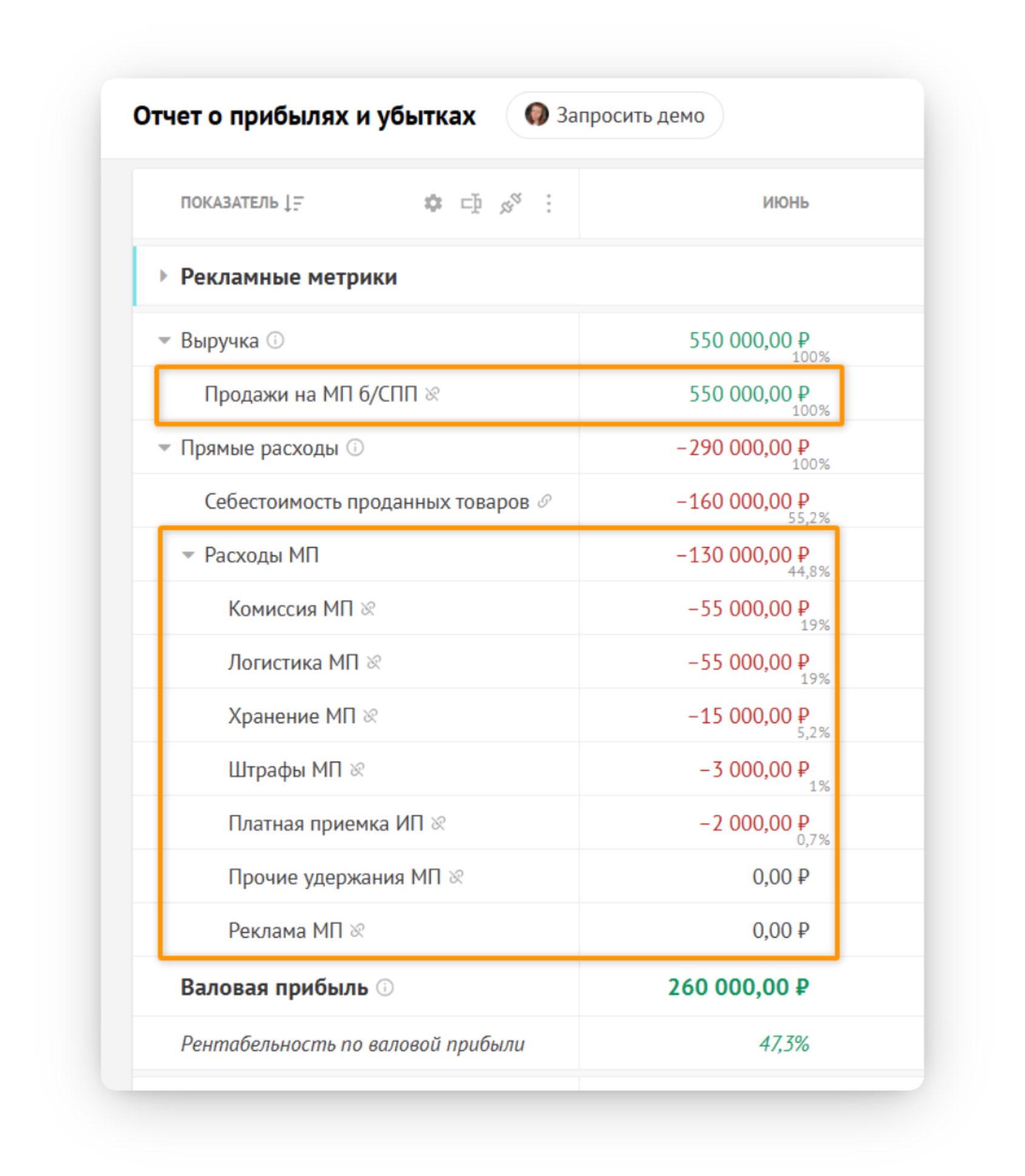Click info icon beside Валовая прибыль
The height and width of the screenshot is (1176, 1025).
pos(385,987)
